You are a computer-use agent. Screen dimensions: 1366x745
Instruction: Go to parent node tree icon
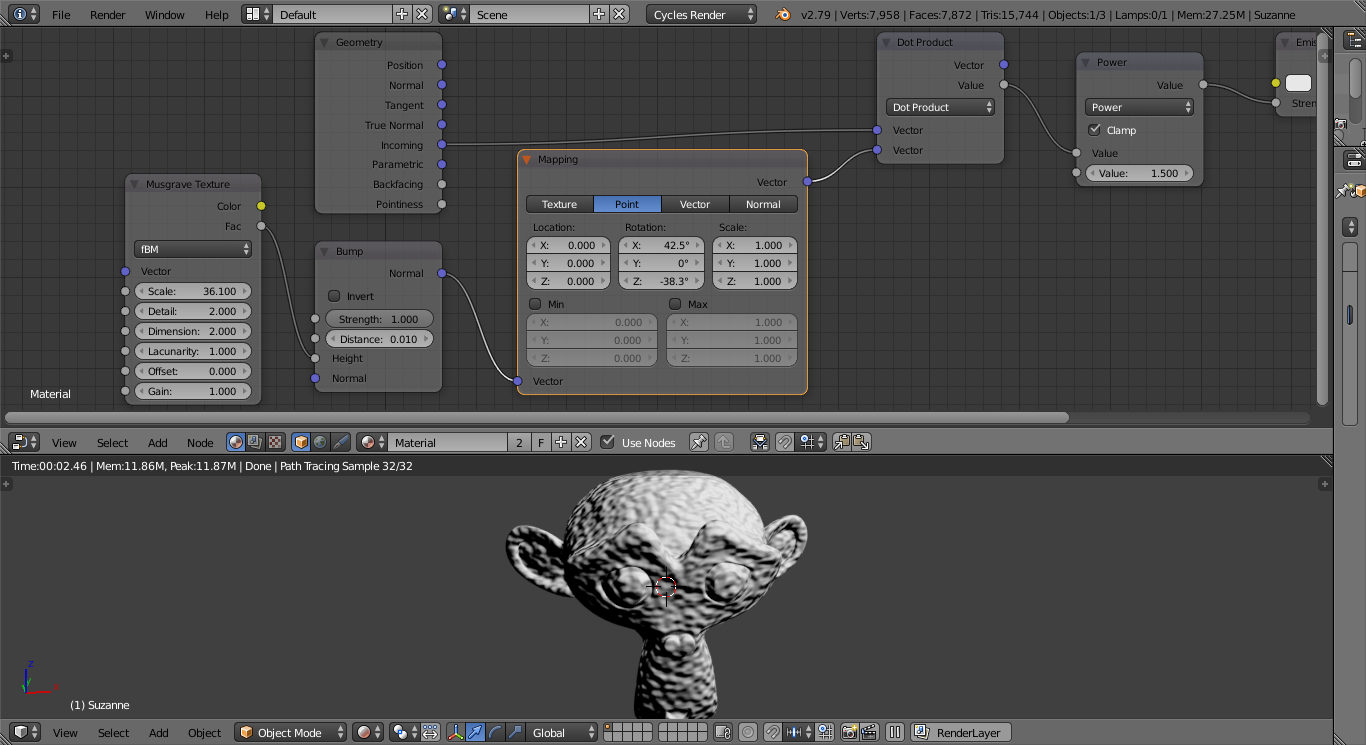pyautogui.click(x=724, y=442)
